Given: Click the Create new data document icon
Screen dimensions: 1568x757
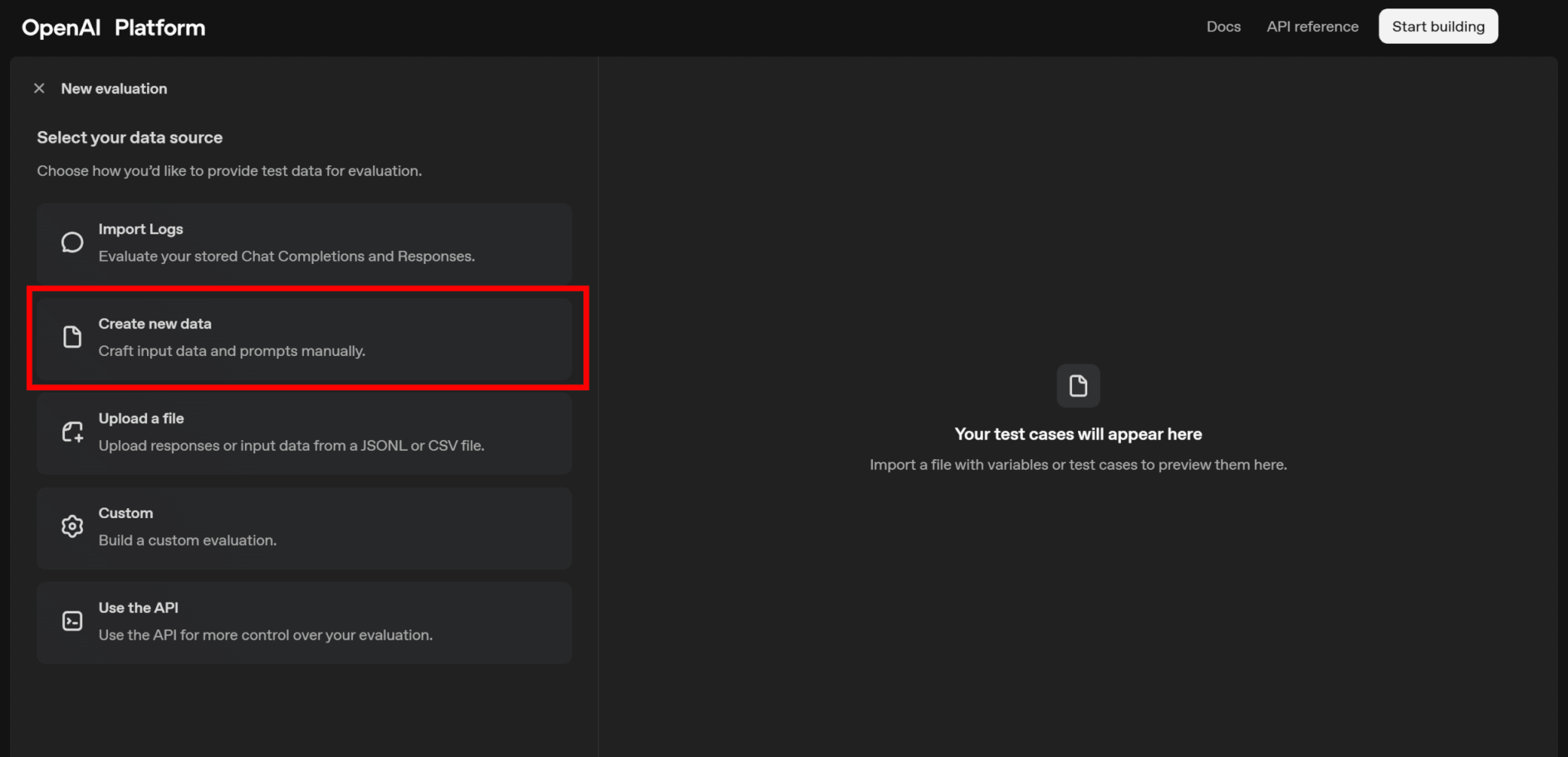Looking at the screenshot, I should pos(72,337).
